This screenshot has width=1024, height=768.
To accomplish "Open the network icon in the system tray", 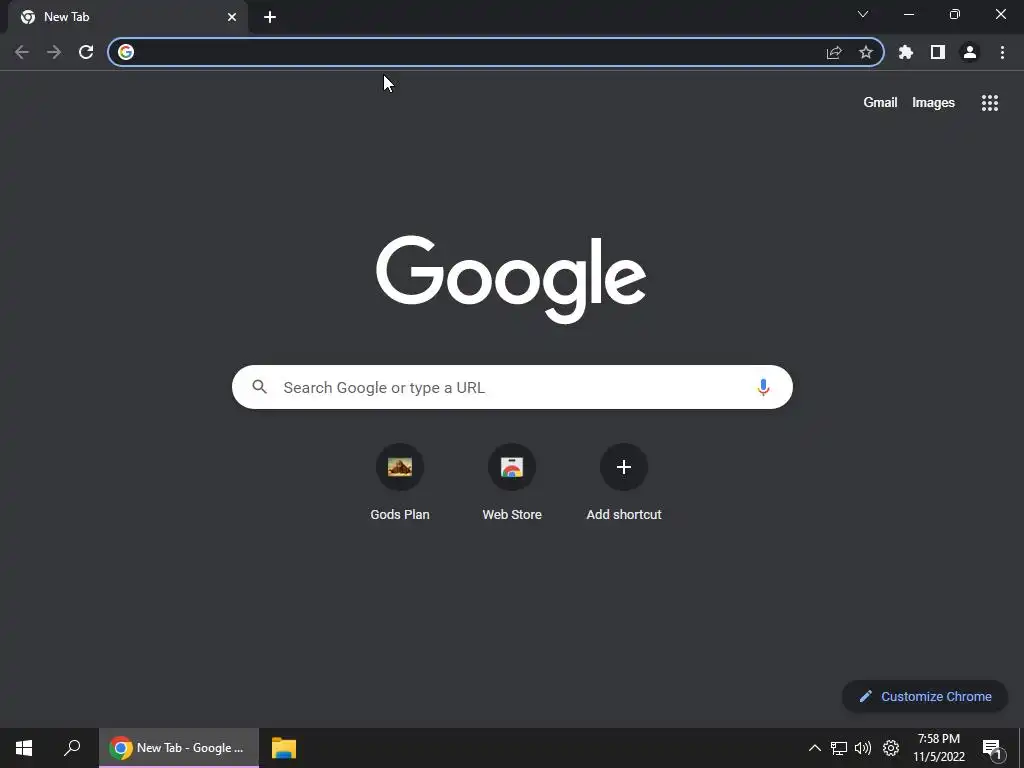I will [839, 748].
